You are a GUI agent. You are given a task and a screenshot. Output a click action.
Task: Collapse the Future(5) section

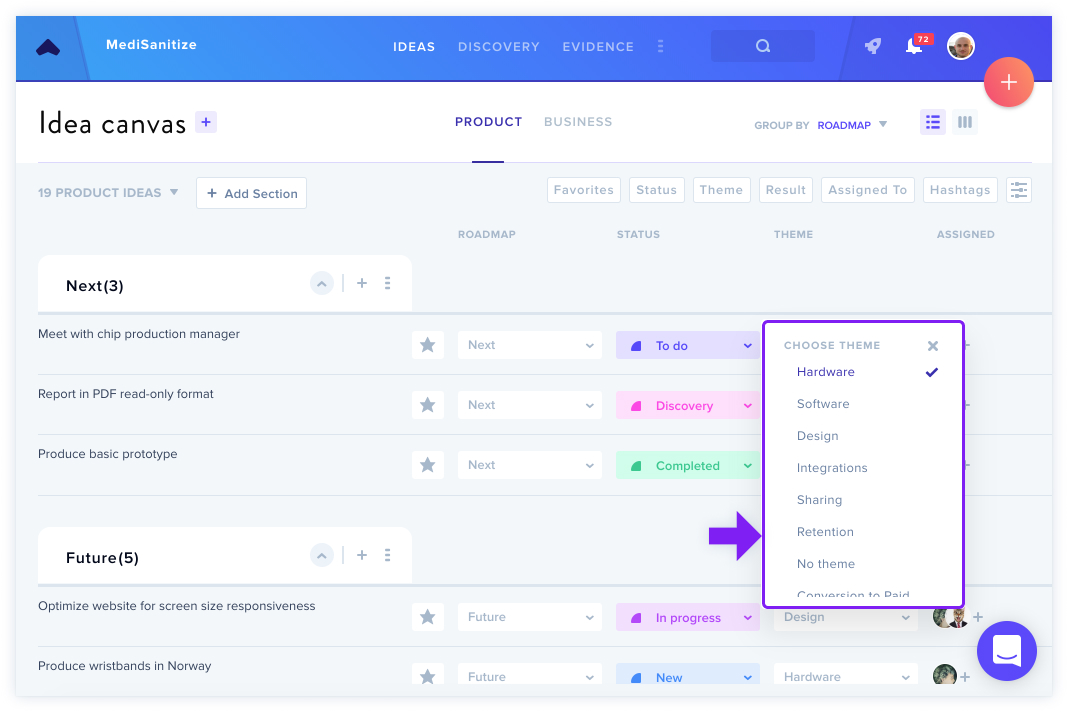[321, 555]
